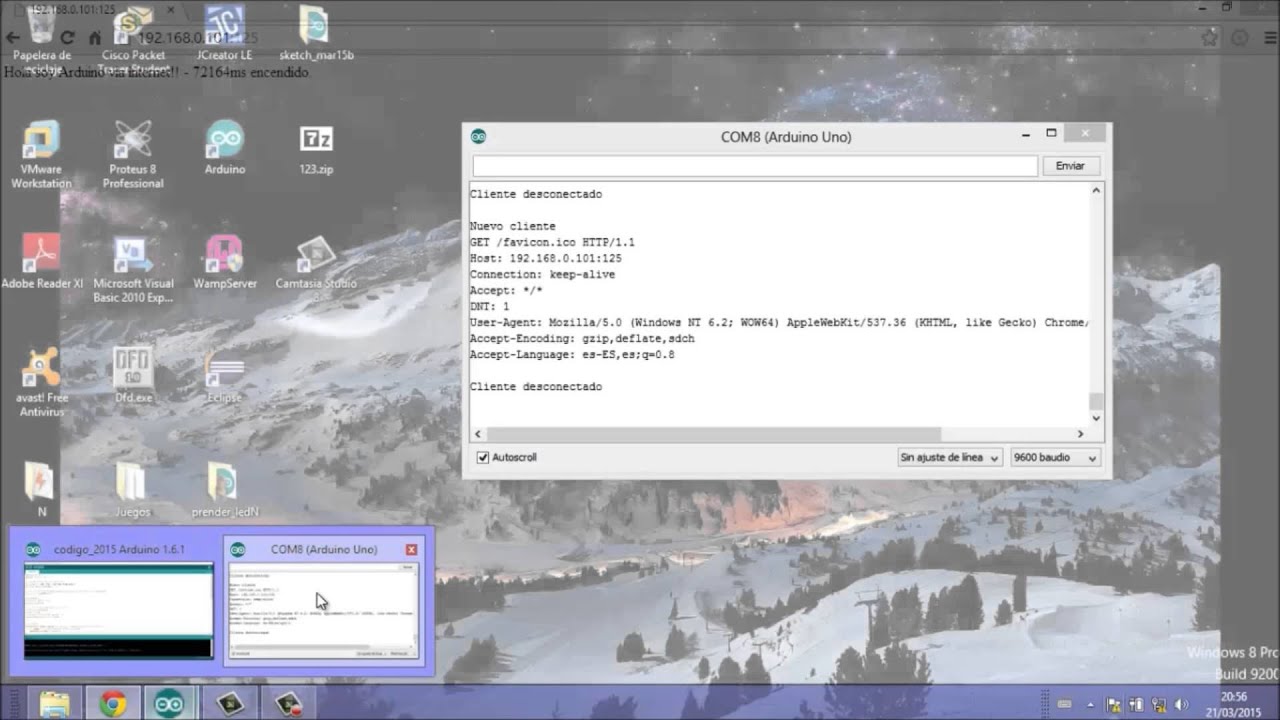1280x720 pixels.
Task: Click the horizontal scrollbar in COM8 output
Action: coord(713,434)
